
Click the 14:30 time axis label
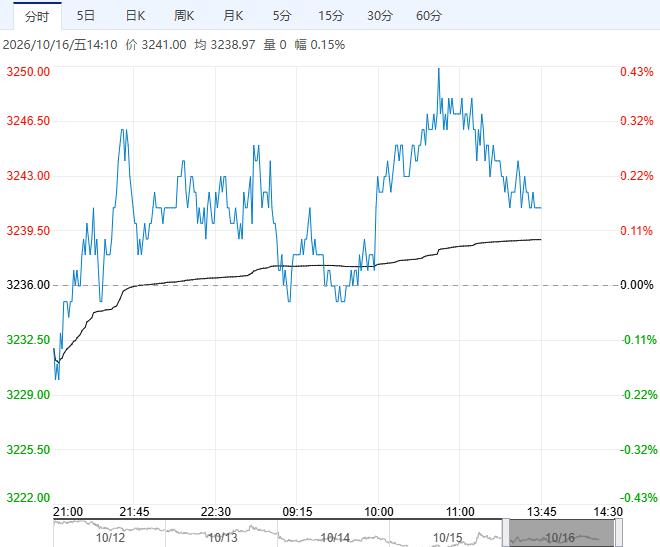click(608, 512)
